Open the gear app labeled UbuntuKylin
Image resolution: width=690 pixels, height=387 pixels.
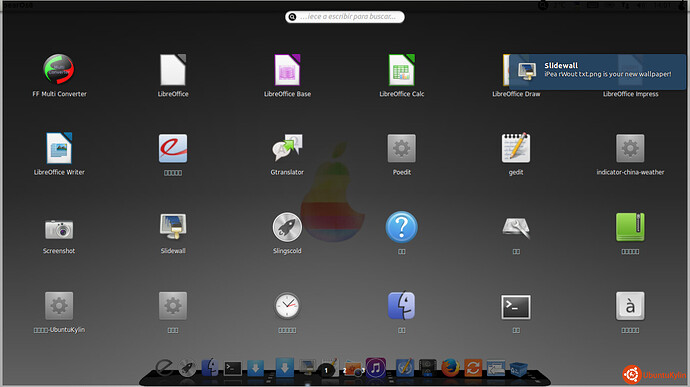pyautogui.click(x=59, y=306)
